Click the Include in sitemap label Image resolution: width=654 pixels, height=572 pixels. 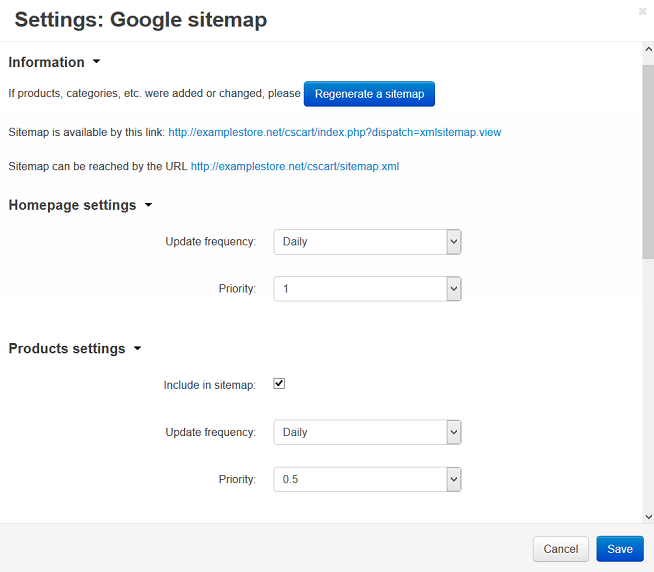209,385
